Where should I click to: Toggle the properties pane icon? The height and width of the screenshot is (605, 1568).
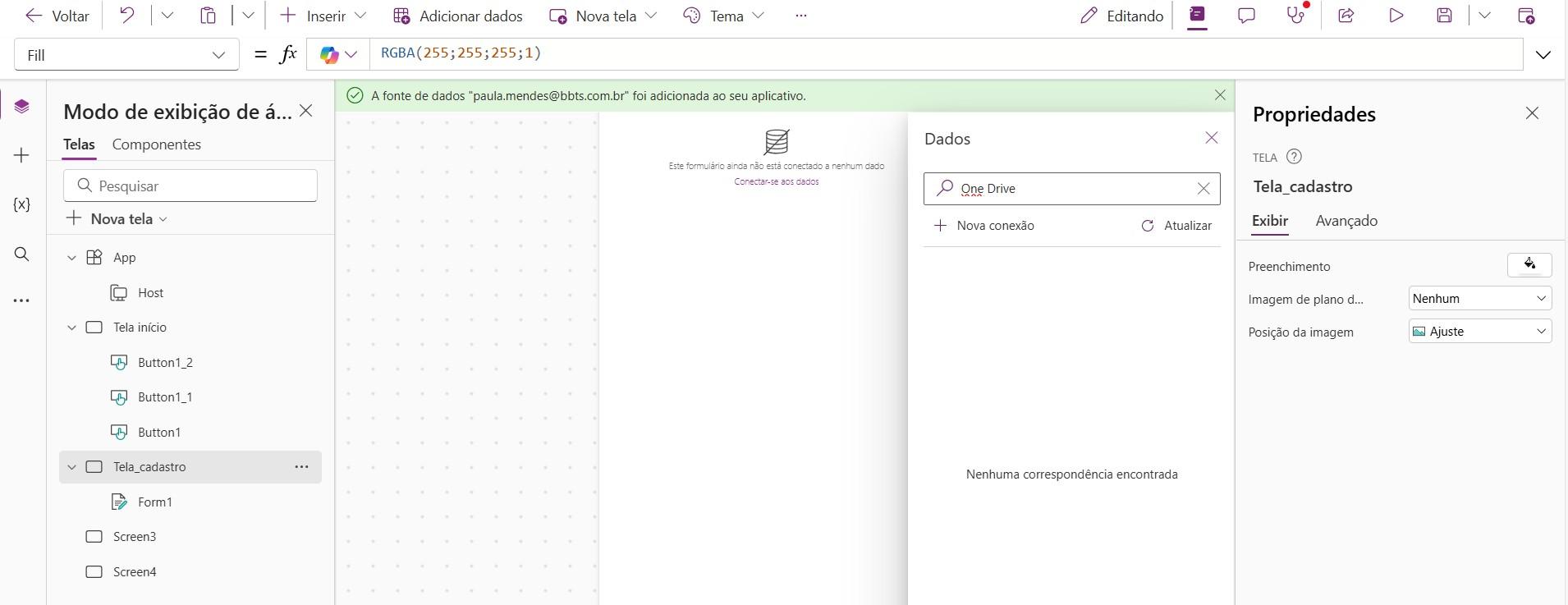pyautogui.click(x=1198, y=16)
